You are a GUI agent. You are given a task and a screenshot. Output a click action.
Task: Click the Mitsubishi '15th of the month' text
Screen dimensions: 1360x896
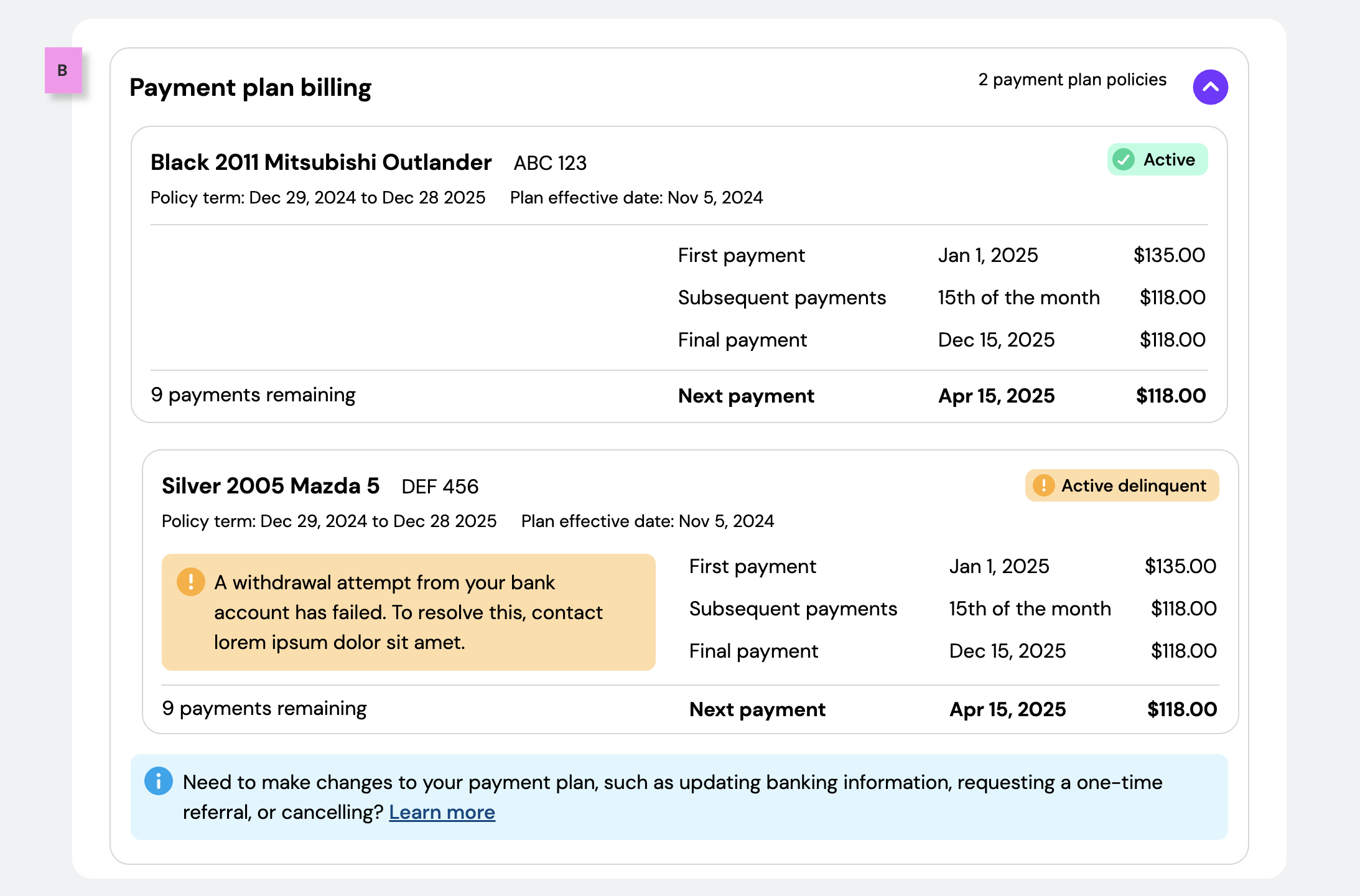click(x=1018, y=297)
